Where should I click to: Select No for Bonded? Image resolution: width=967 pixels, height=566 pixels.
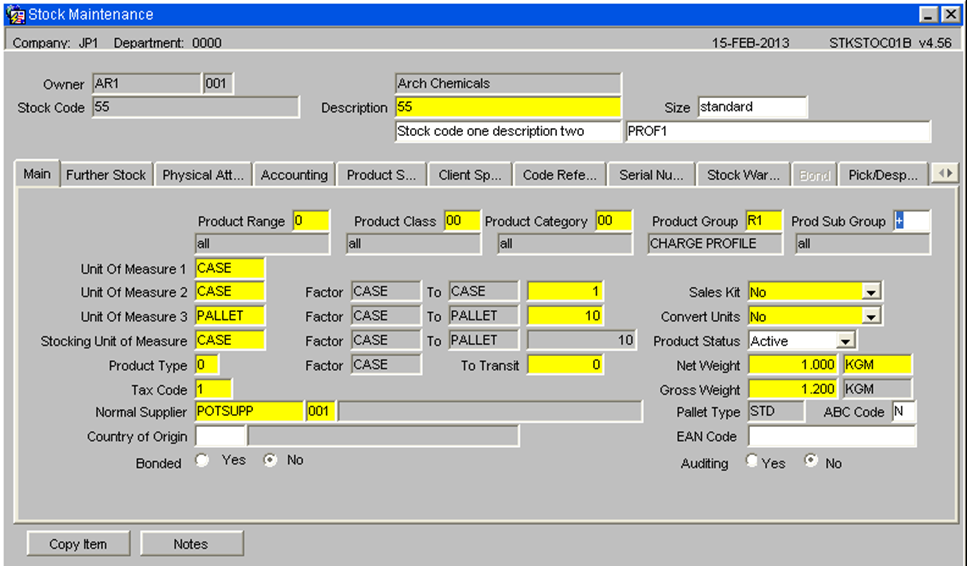(270, 460)
